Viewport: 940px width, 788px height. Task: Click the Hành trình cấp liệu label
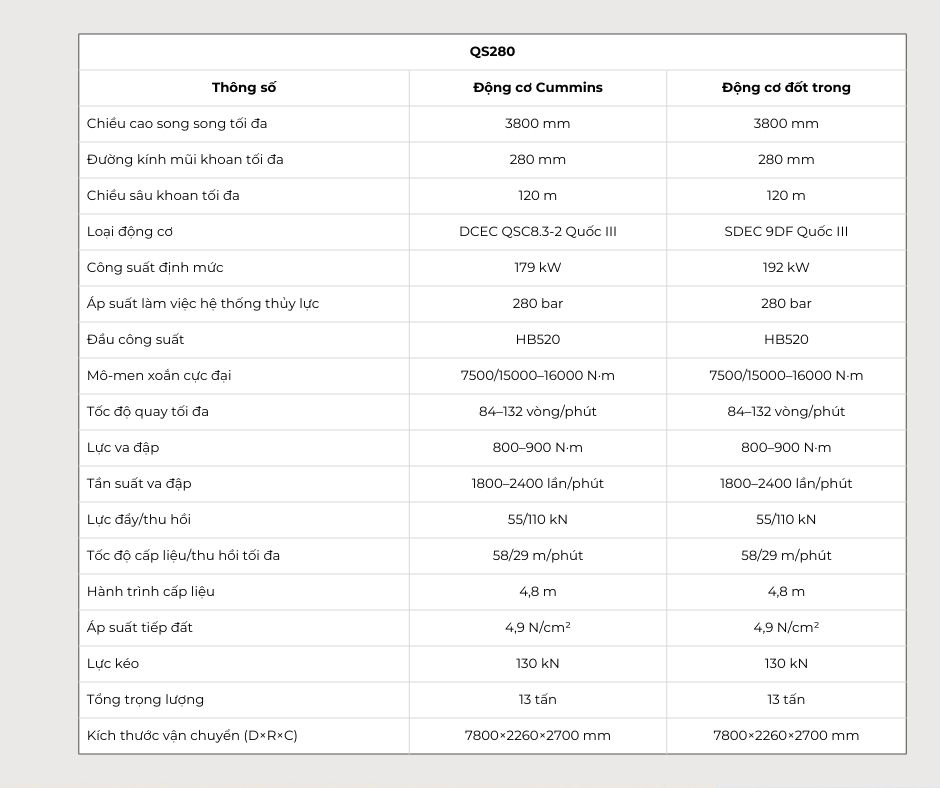point(151,591)
